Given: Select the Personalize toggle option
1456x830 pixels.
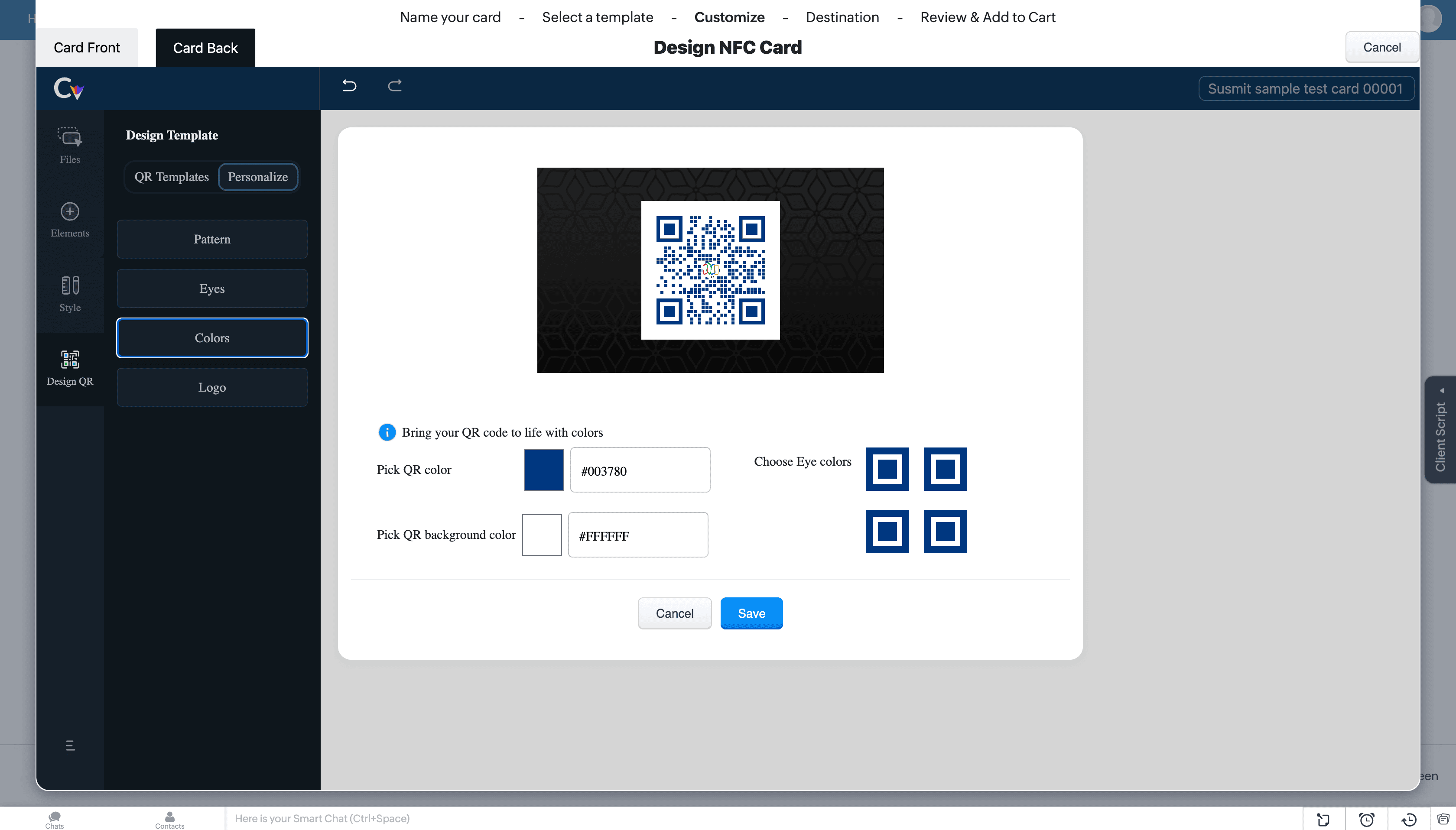Looking at the screenshot, I should (x=258, y=177).
